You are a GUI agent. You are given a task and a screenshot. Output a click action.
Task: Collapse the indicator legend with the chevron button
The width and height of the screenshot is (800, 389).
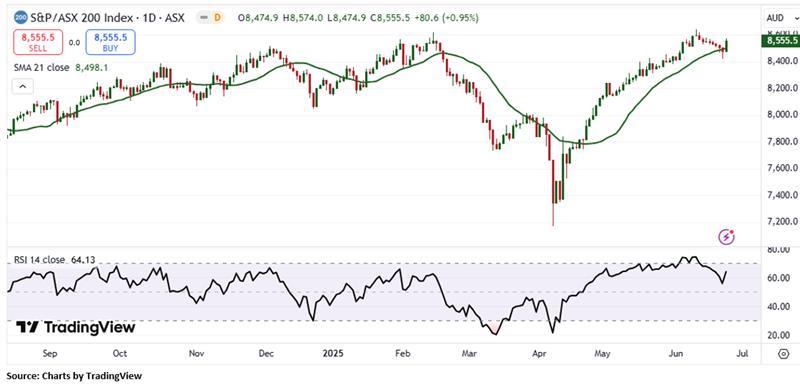[22, 87]
